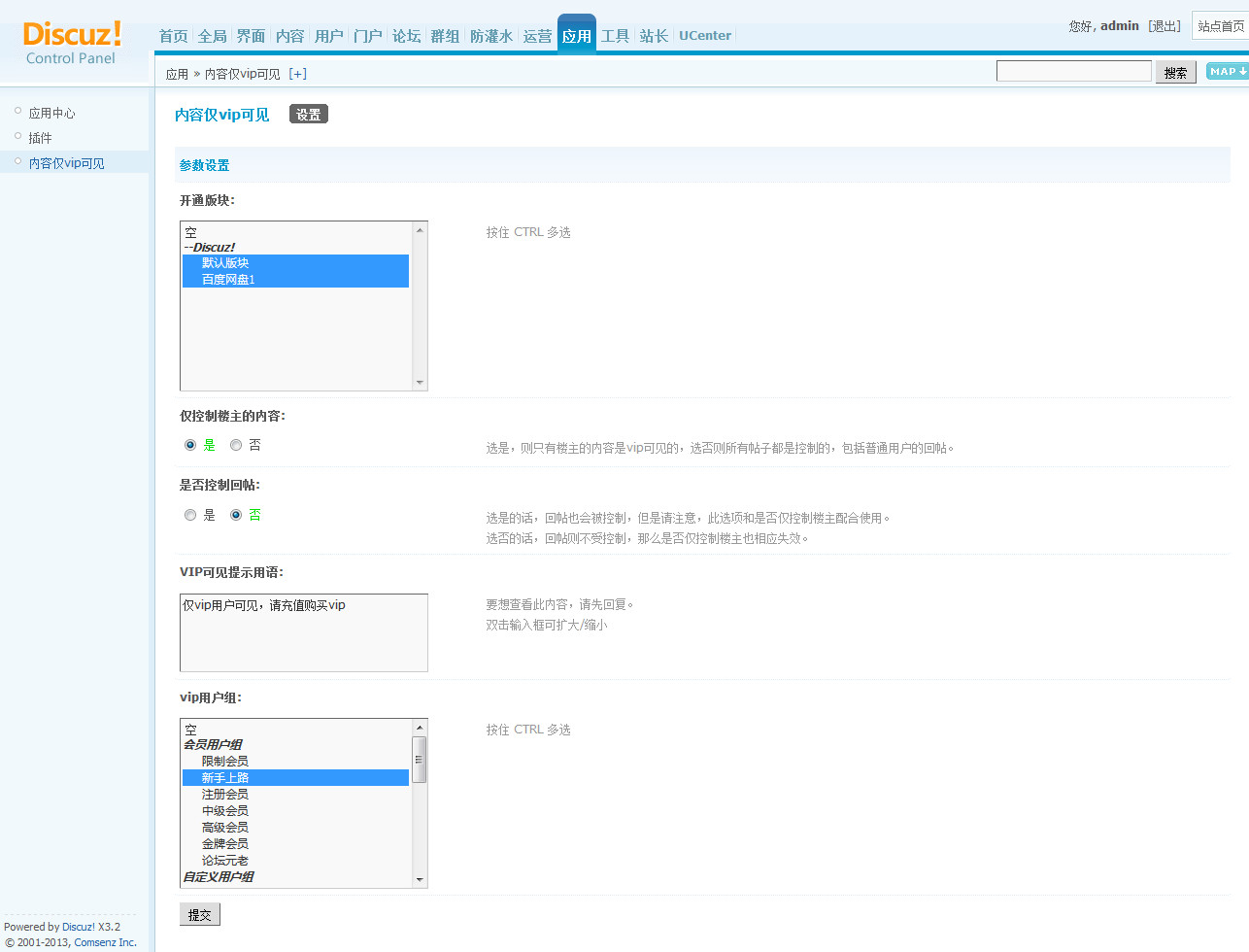Open the 用户 menu
Viewport: 1249px width, 952px height.
click(x=329, y=36)
